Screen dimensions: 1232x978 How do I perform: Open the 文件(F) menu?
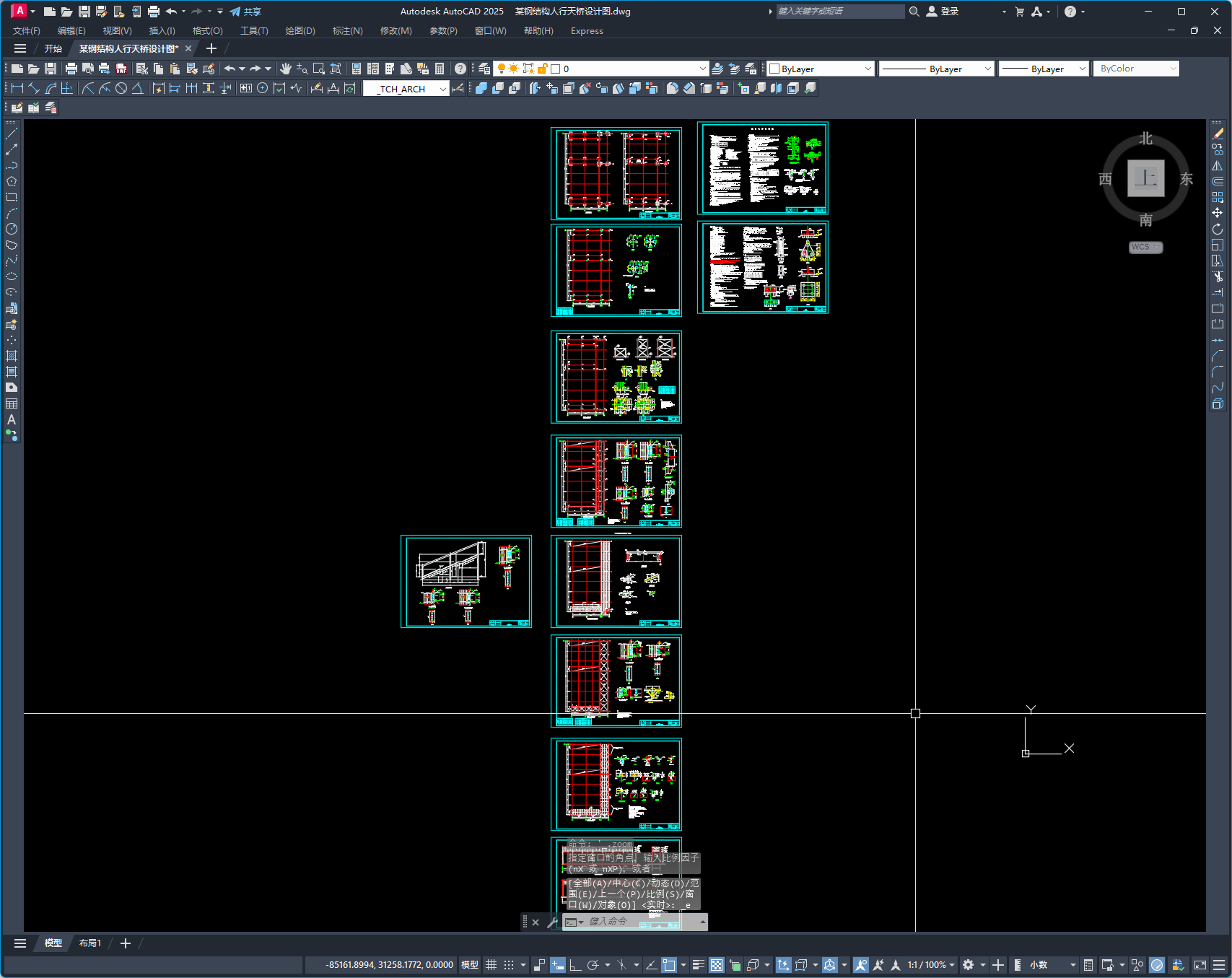click(x=27, y=31)
